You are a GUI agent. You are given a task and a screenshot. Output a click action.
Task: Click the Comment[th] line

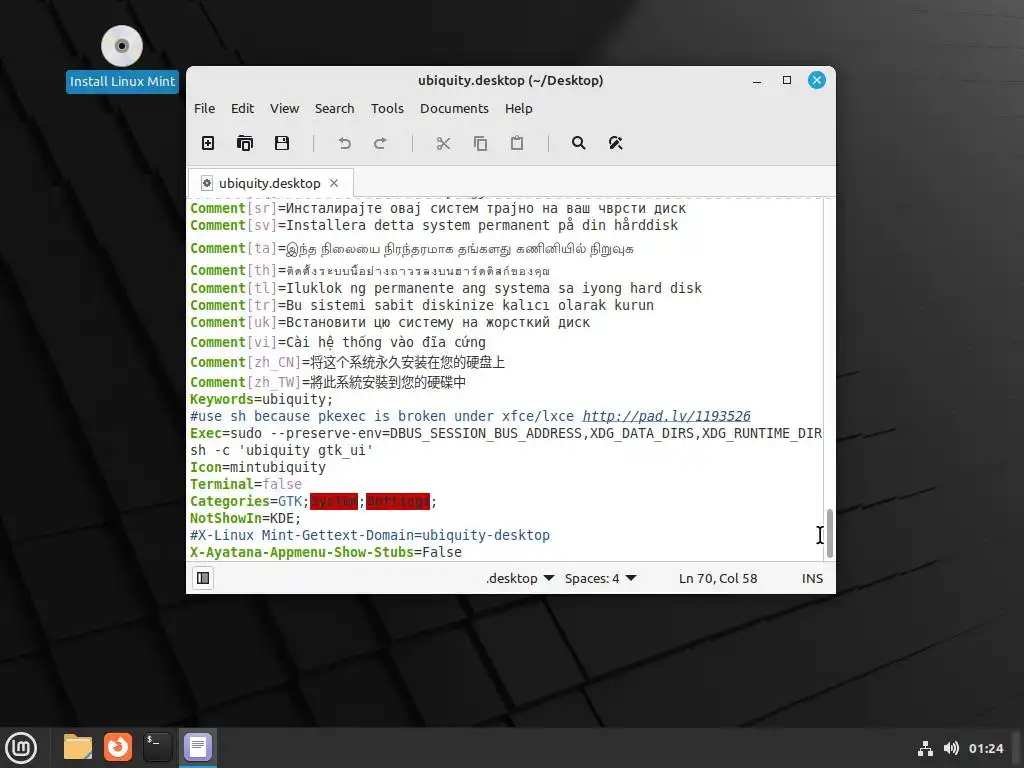(x=370, y=270)
